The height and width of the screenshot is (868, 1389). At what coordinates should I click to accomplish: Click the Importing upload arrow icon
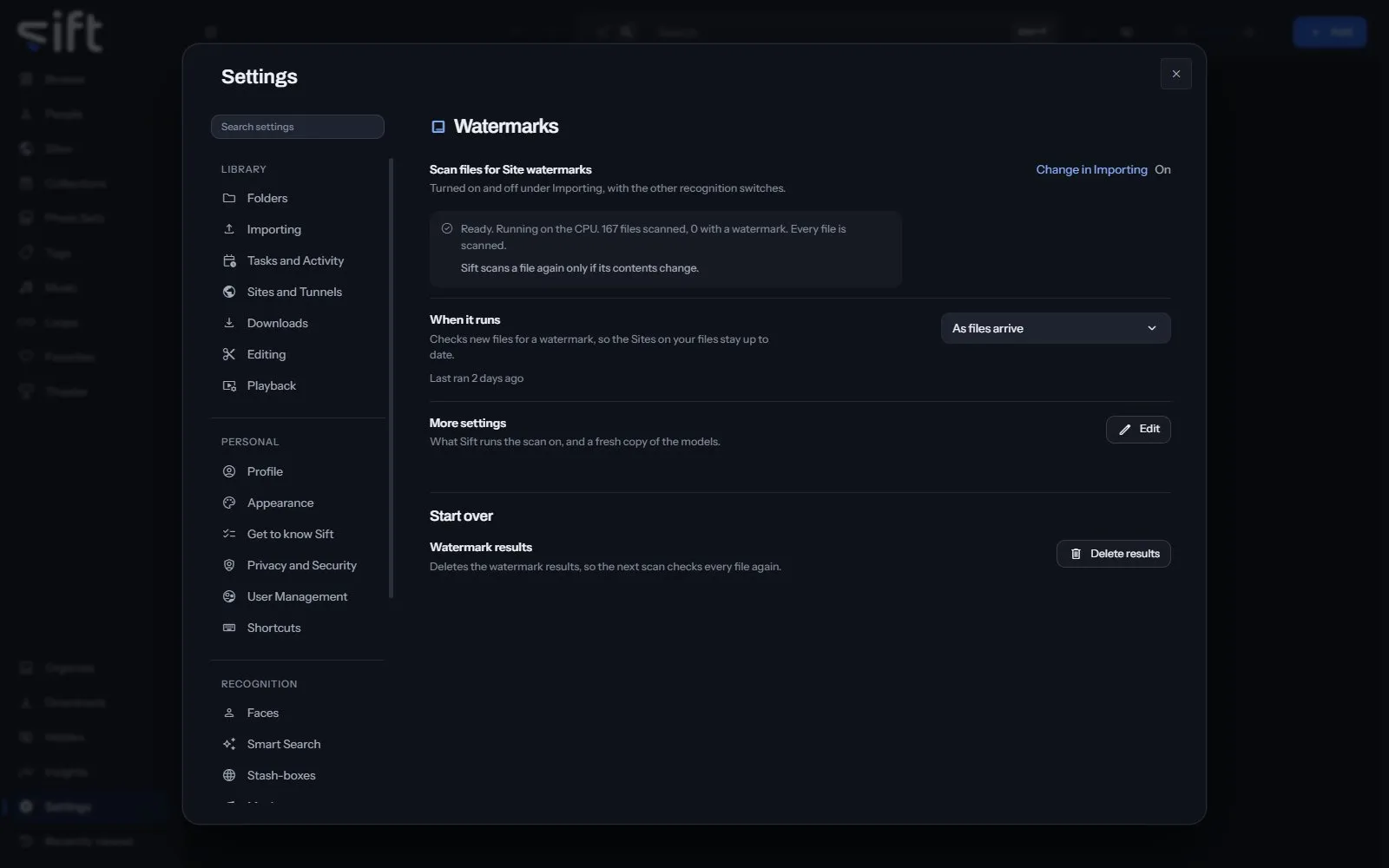point(229,229)
